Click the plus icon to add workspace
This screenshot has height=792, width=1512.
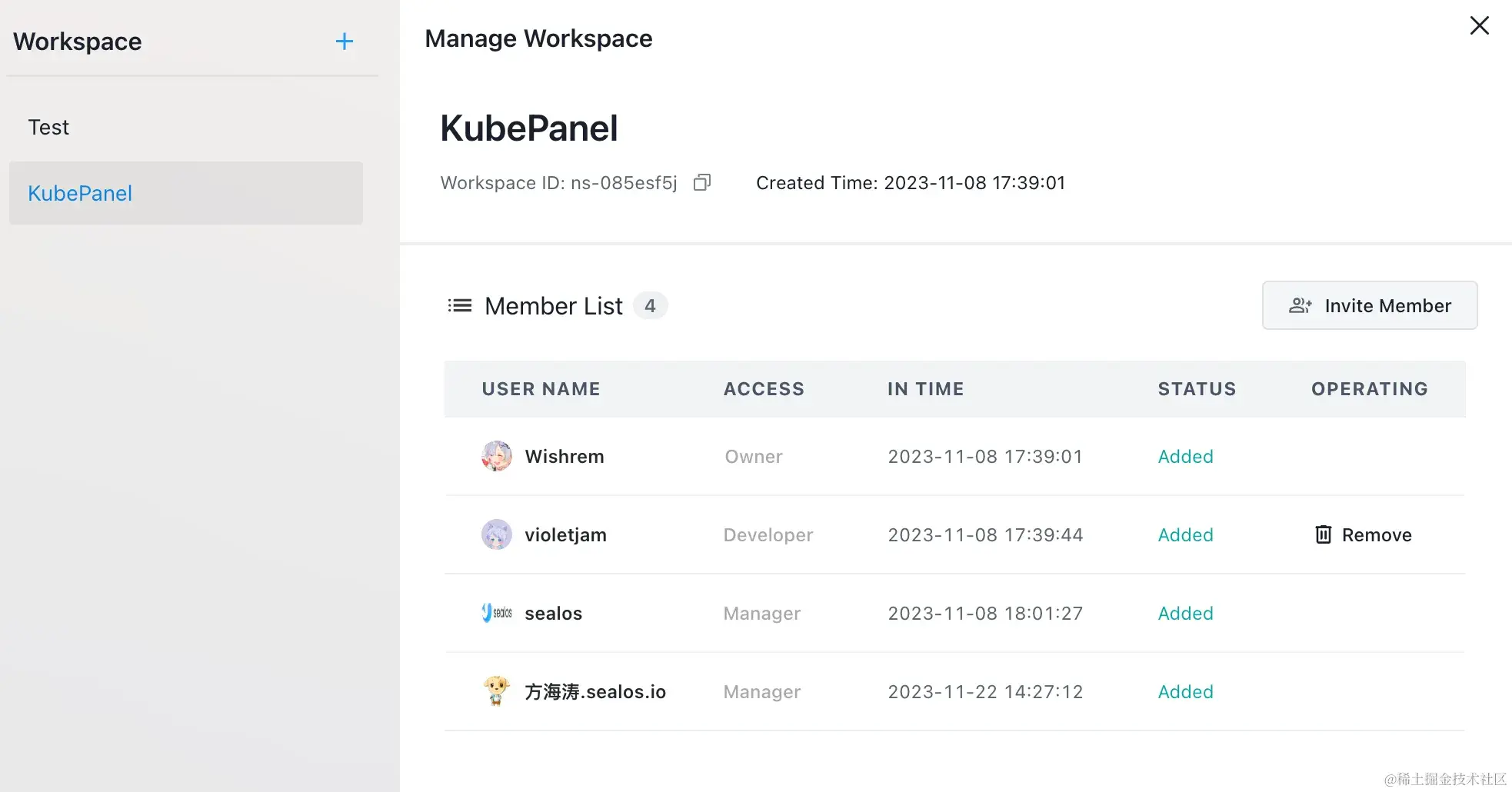pos(345,42)
